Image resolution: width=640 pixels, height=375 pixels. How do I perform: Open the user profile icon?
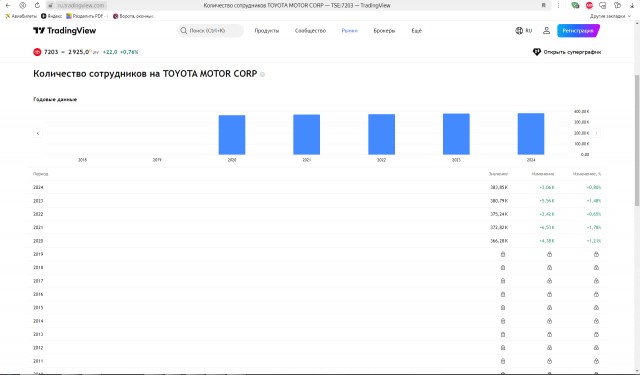546,31
